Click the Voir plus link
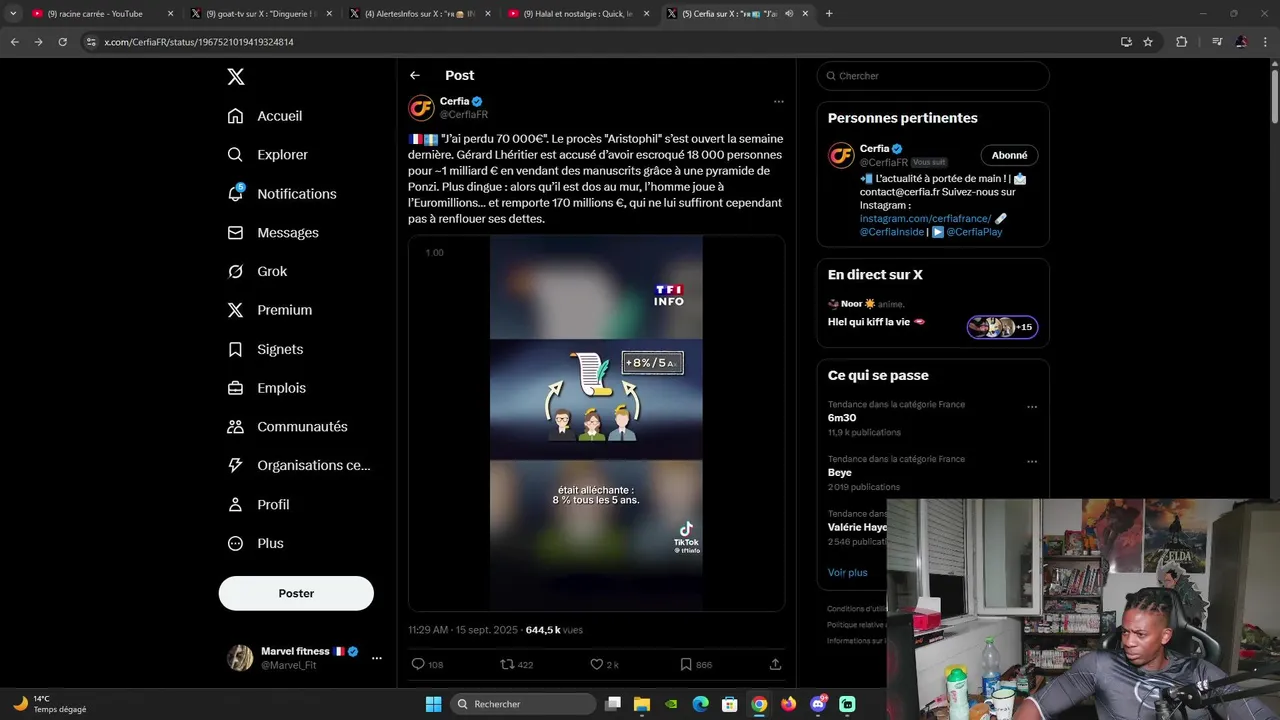 pyautogui.click(x=848, y=572)
